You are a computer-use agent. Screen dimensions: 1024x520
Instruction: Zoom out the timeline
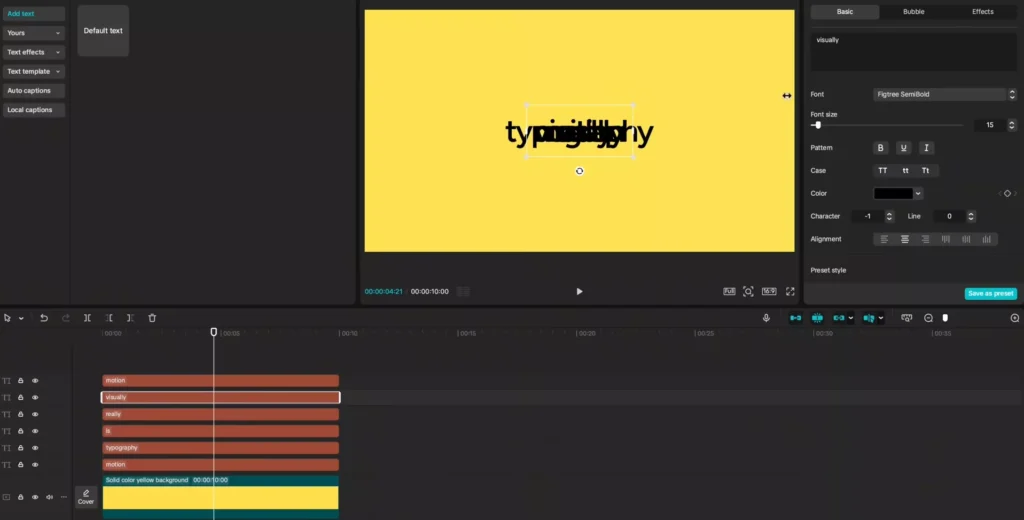(x=928, y=318)
